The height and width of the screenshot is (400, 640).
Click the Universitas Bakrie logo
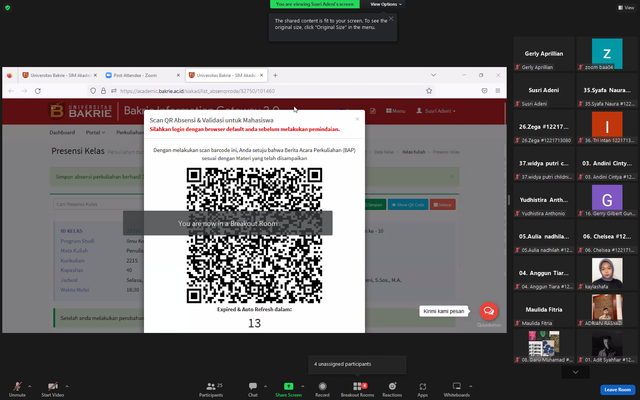pos(81,111)
